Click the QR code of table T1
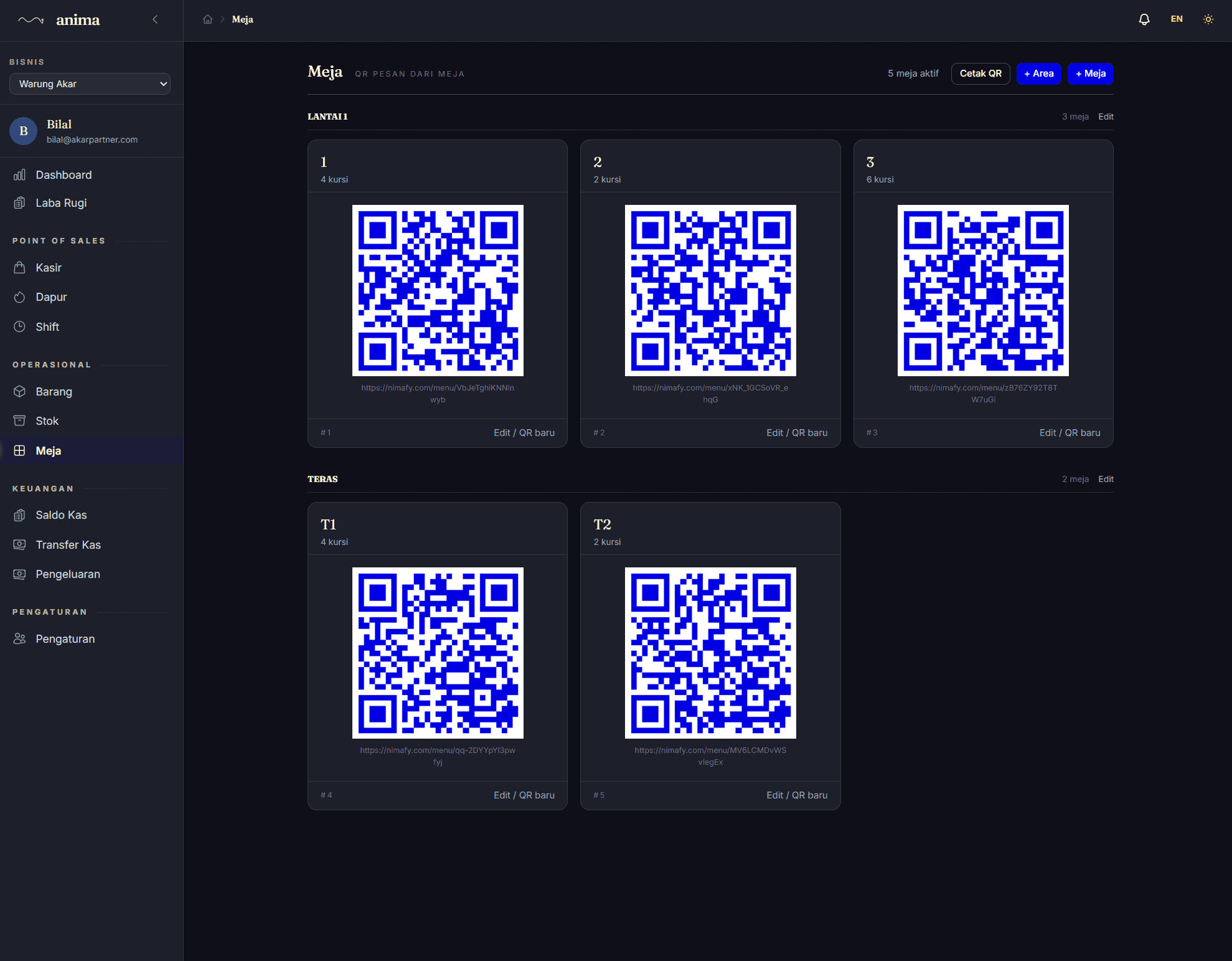 pos(438,653)
